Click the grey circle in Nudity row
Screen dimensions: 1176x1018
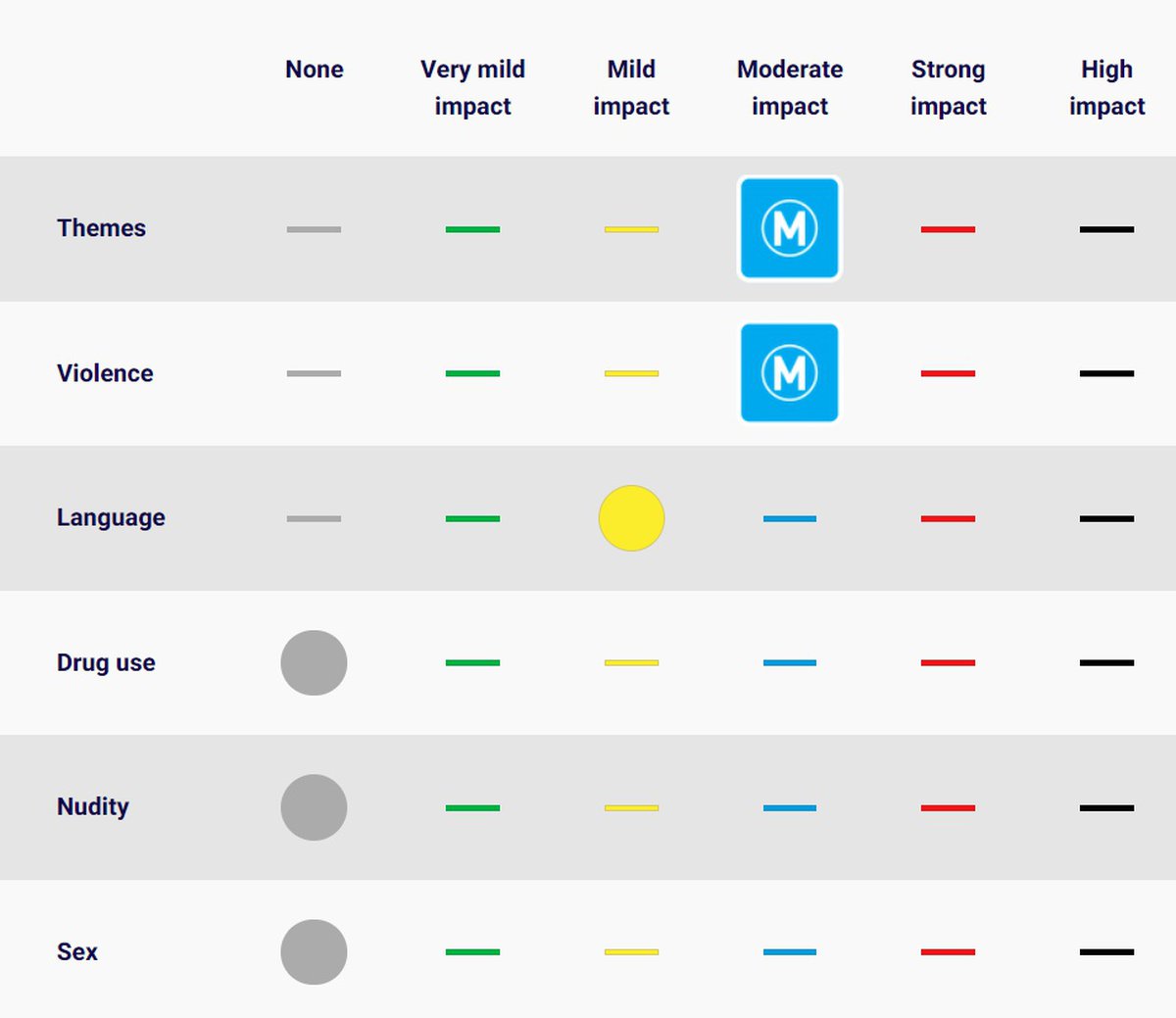coord(314,807)
